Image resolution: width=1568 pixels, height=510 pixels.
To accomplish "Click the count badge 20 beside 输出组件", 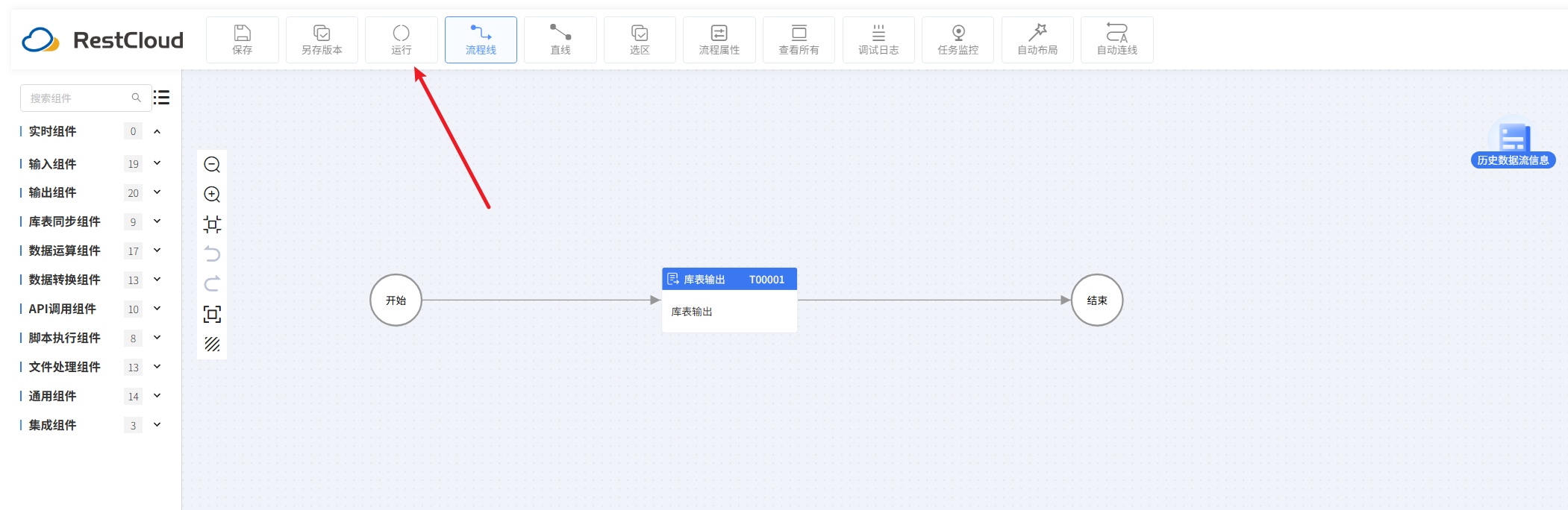I will point(133,193).
